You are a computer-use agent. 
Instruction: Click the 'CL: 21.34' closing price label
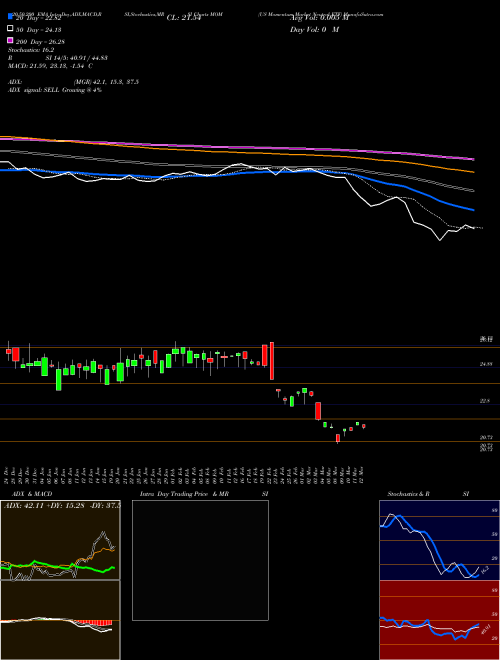coord(184,18)
